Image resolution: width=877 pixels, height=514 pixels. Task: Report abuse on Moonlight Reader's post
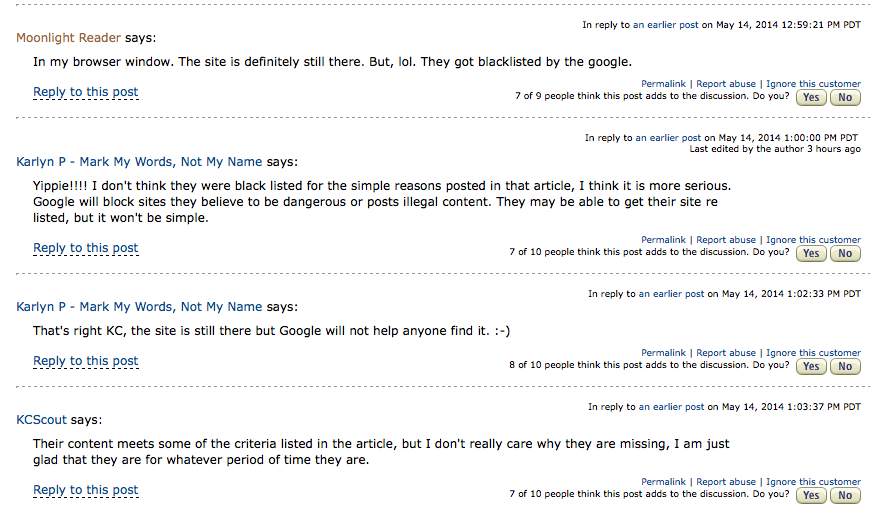coord(726,84)
